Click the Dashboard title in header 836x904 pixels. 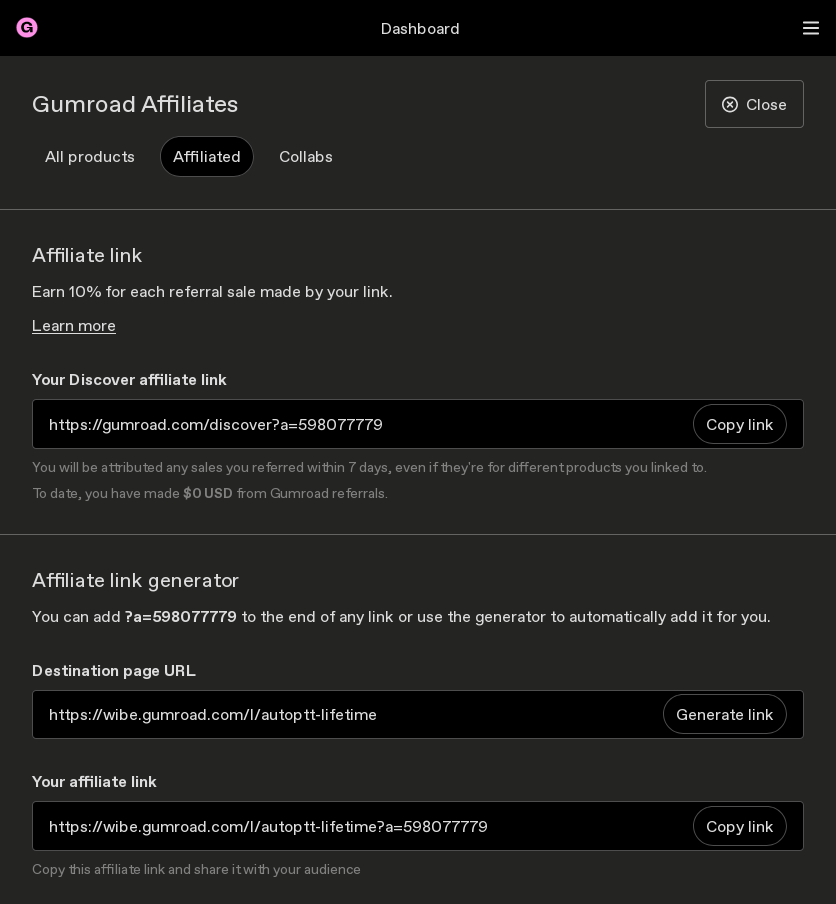pyautogui.click(x=420, y=29)
